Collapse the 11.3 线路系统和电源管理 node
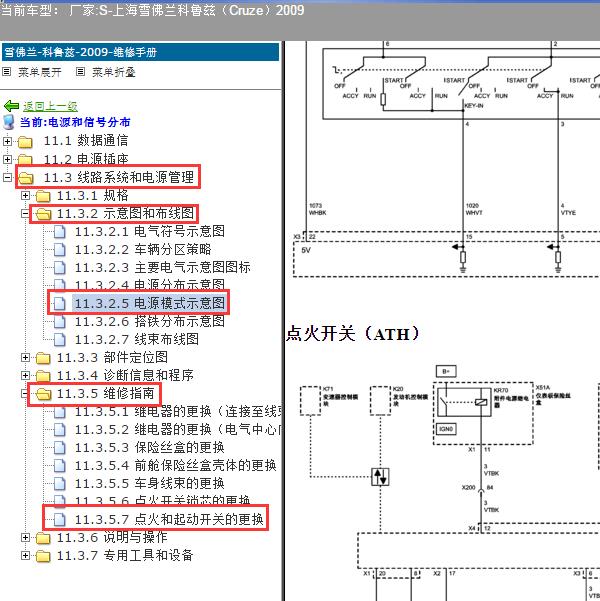Screen dimensions: 600x601 click(x=7, y=177)
